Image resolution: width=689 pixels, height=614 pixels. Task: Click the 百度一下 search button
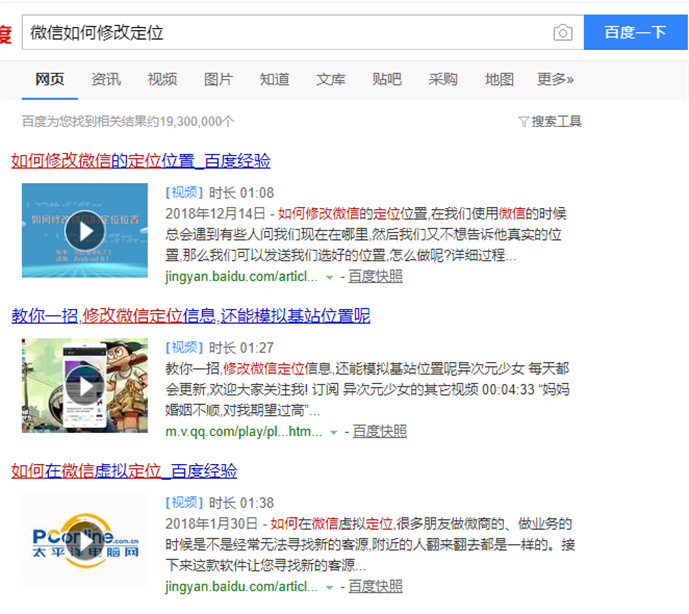point(635,32)
